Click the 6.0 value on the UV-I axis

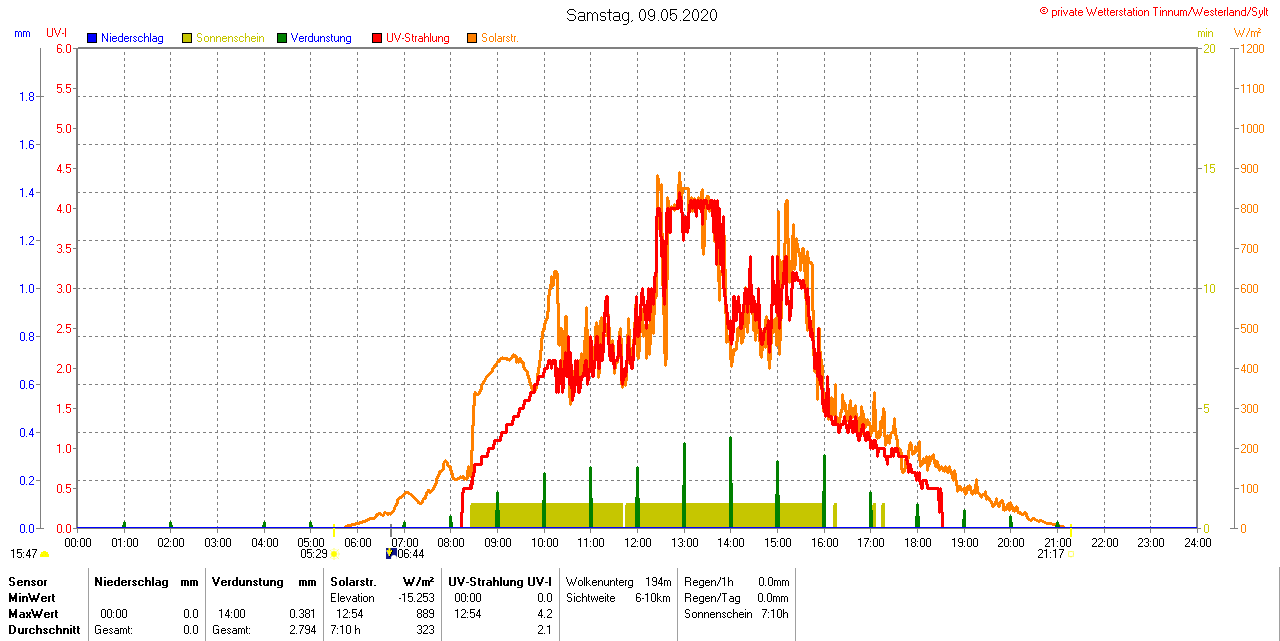[64, 48]
